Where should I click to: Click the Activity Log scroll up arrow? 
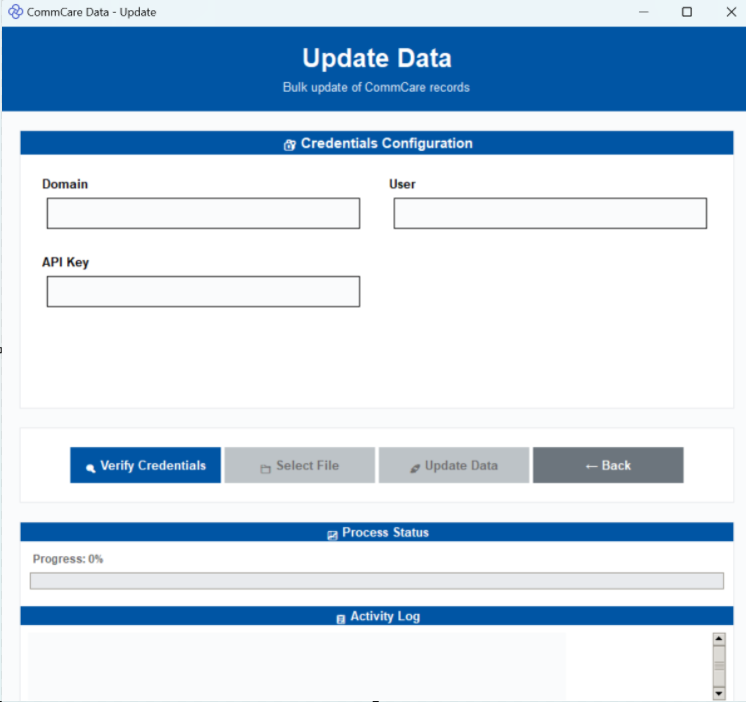tap(719, 639)
